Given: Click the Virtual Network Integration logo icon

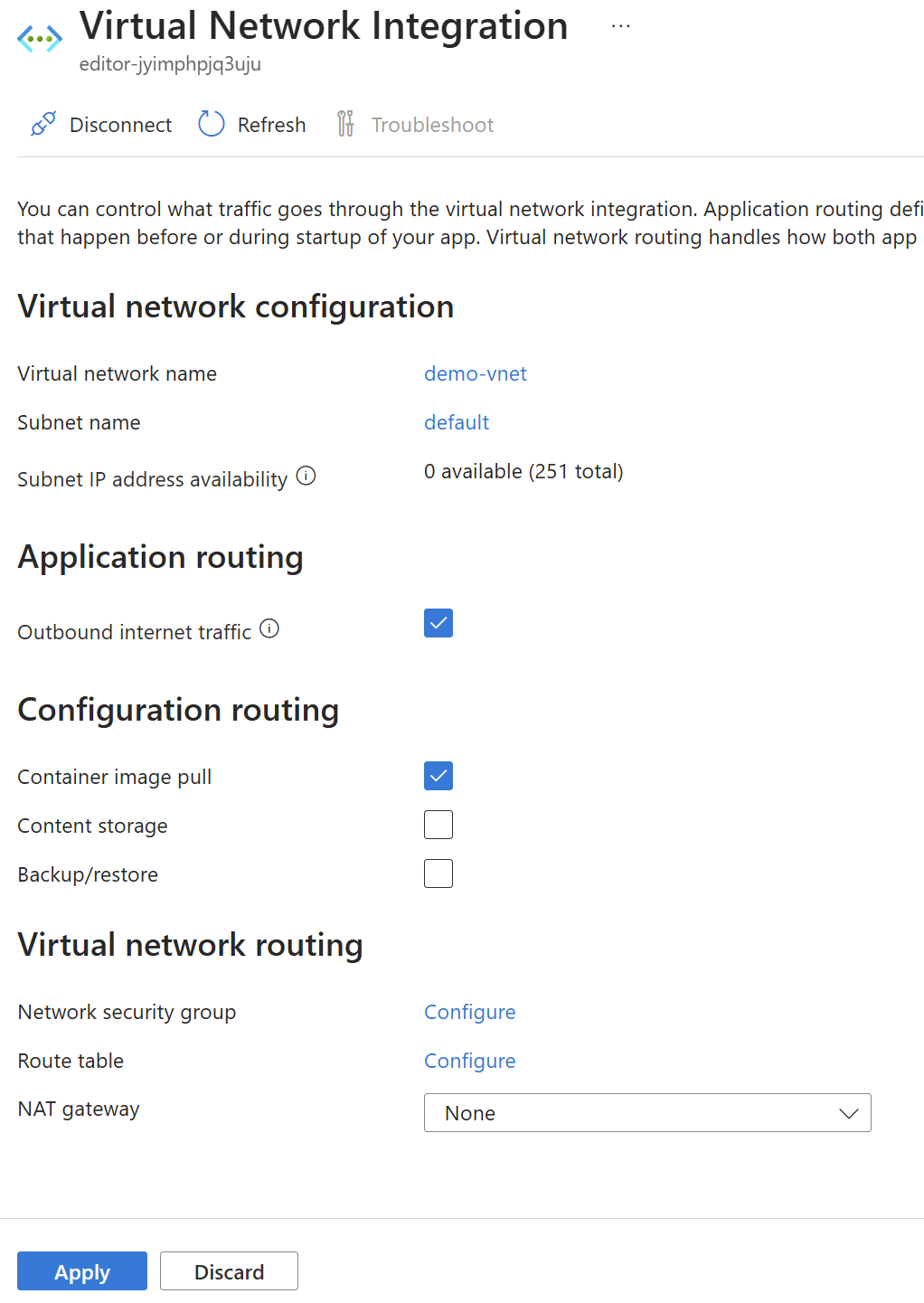Looking at the screenshot, I should pyautogui.click(x=40, y=39).
